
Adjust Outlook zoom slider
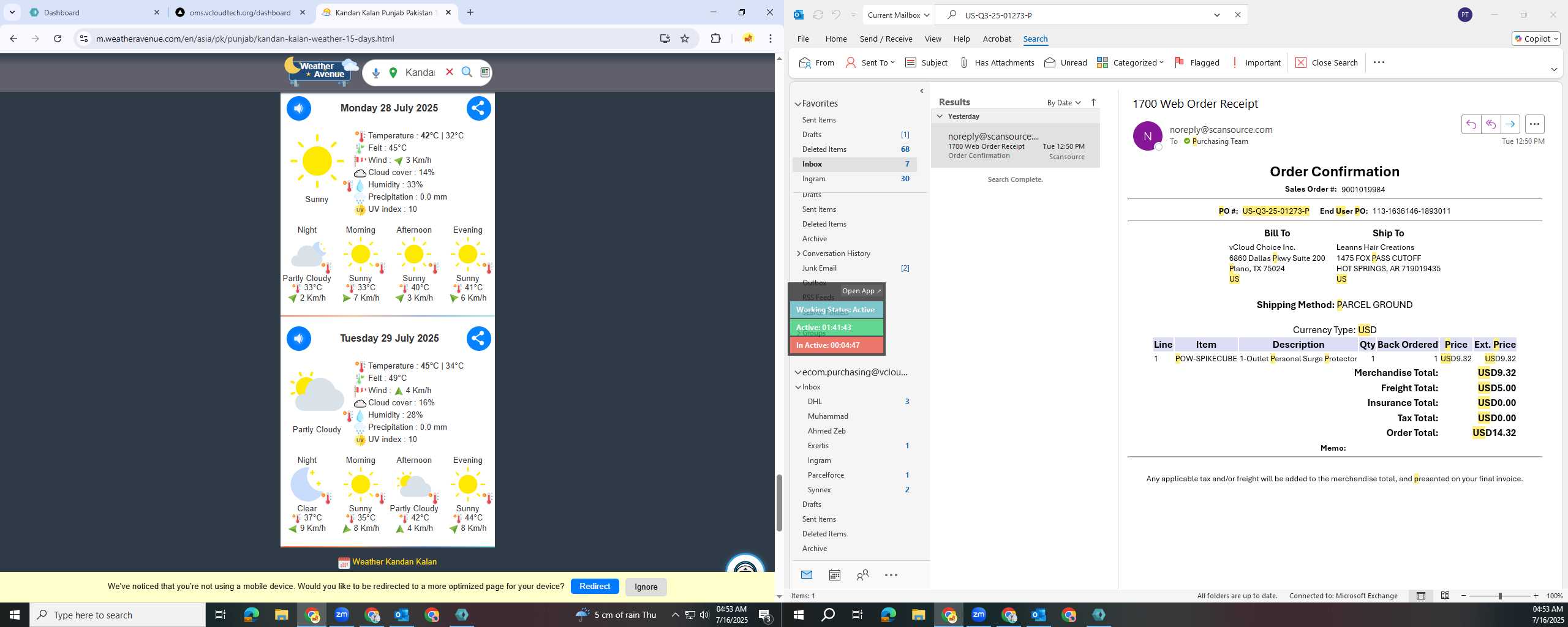tap(1499, 596)
